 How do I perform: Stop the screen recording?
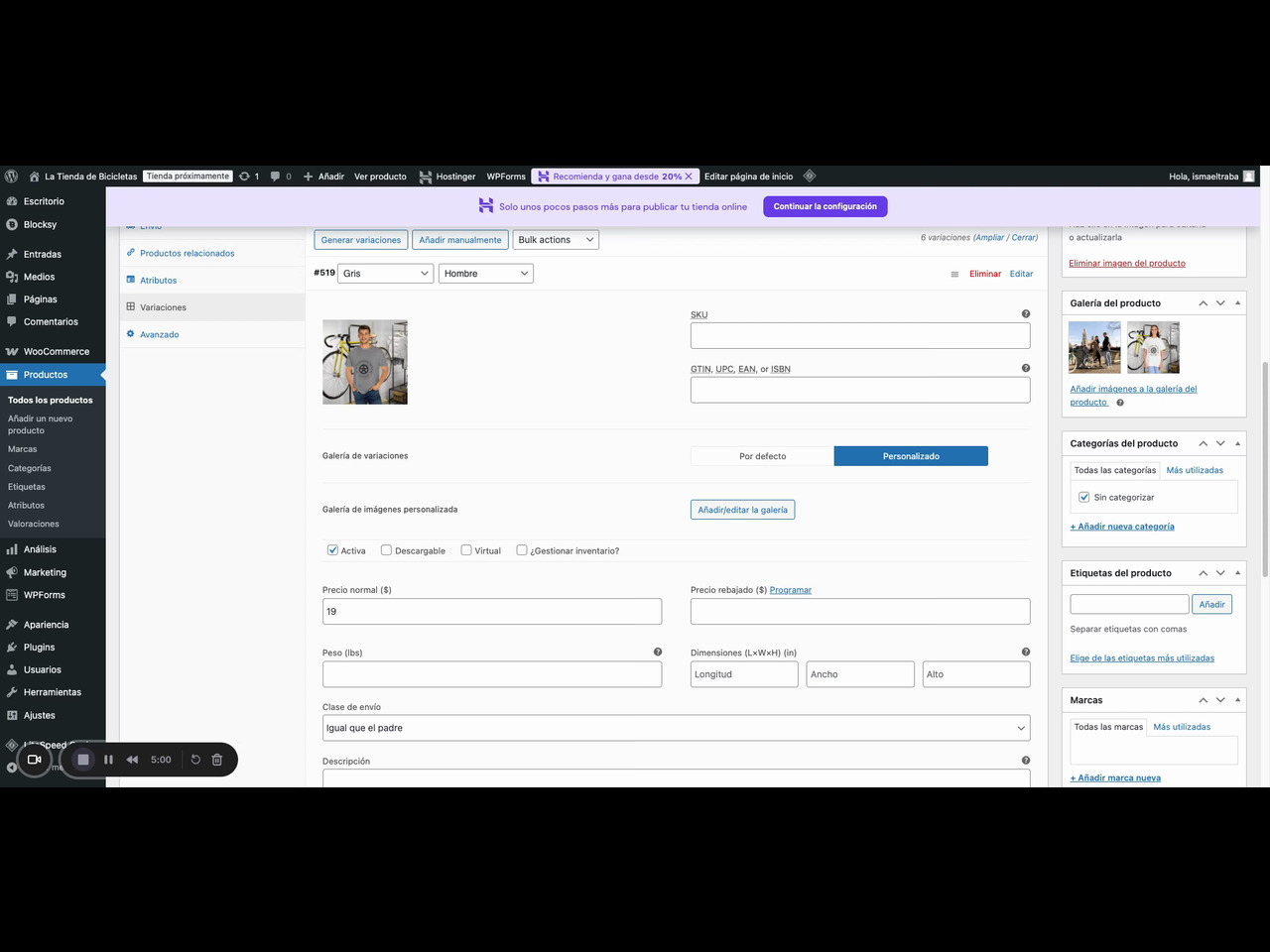(x=83, y=760)
